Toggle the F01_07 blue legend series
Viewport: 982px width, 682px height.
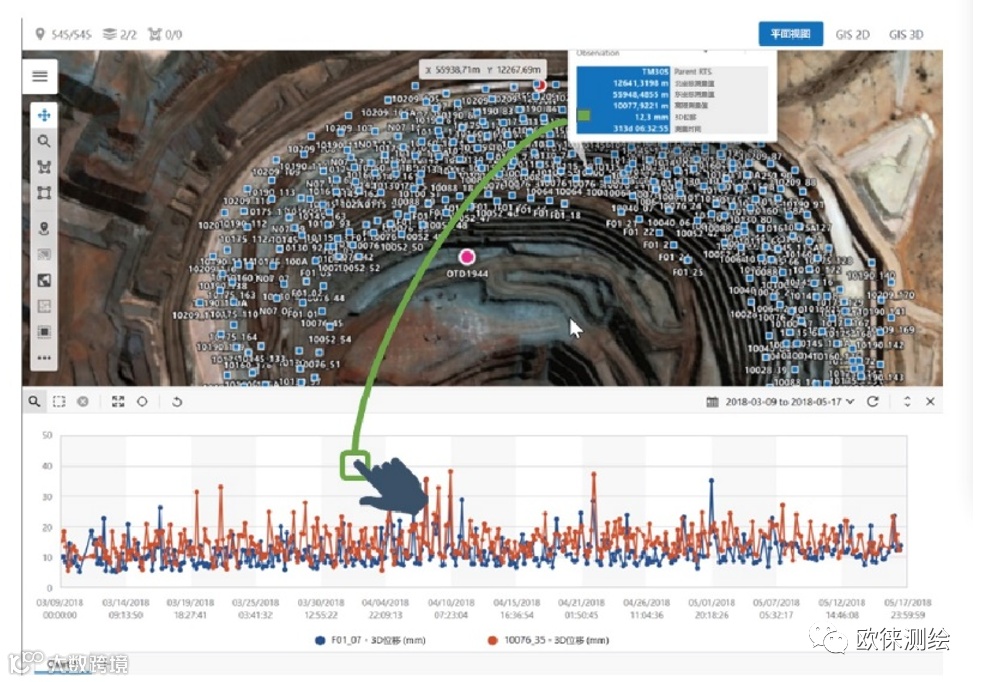[371, 640]
